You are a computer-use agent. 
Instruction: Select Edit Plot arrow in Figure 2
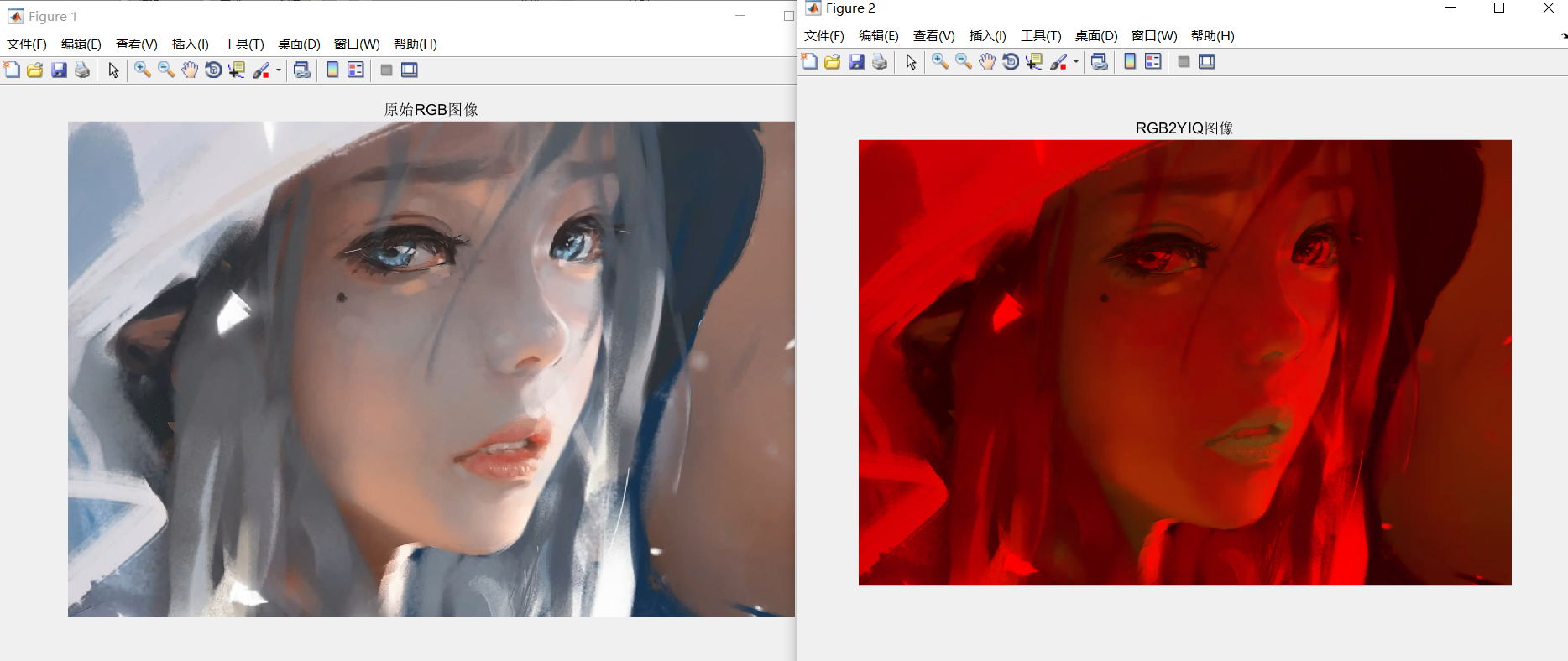911,61
